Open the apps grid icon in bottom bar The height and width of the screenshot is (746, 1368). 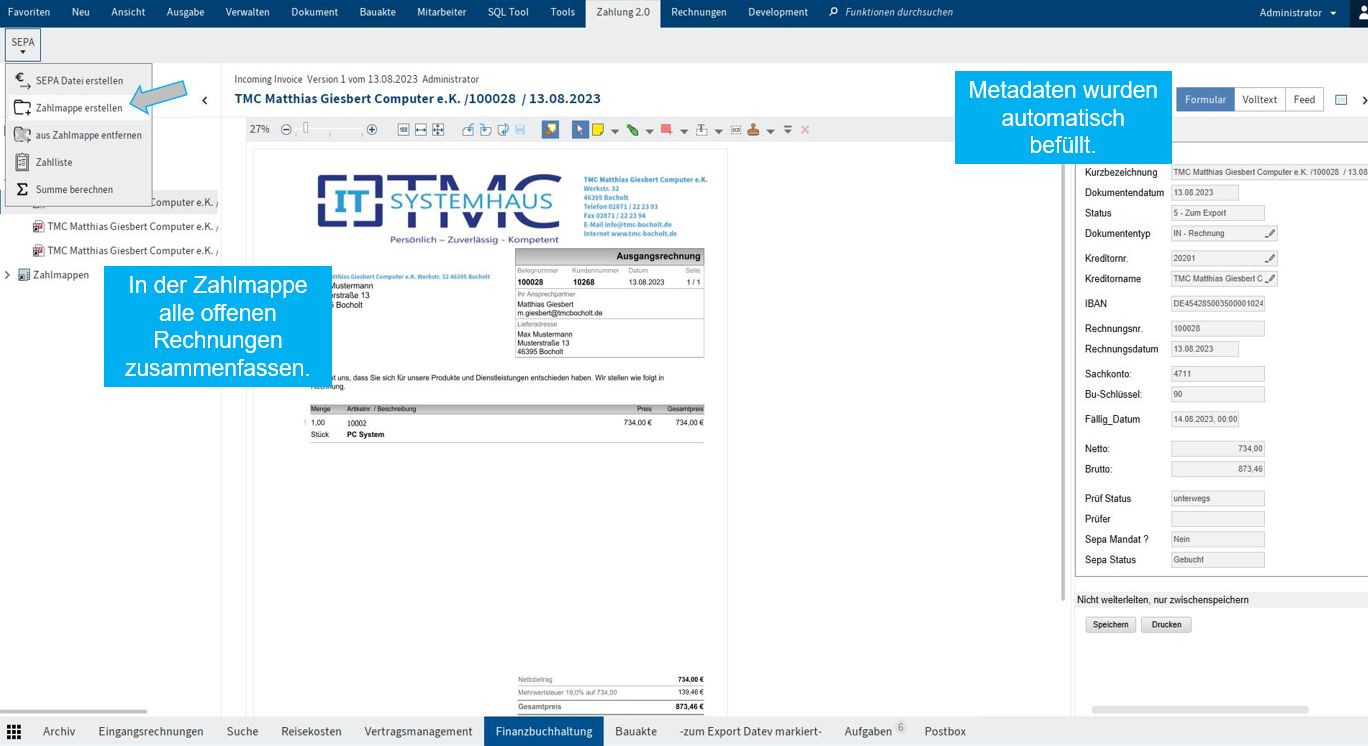click(x=14, y=731)
